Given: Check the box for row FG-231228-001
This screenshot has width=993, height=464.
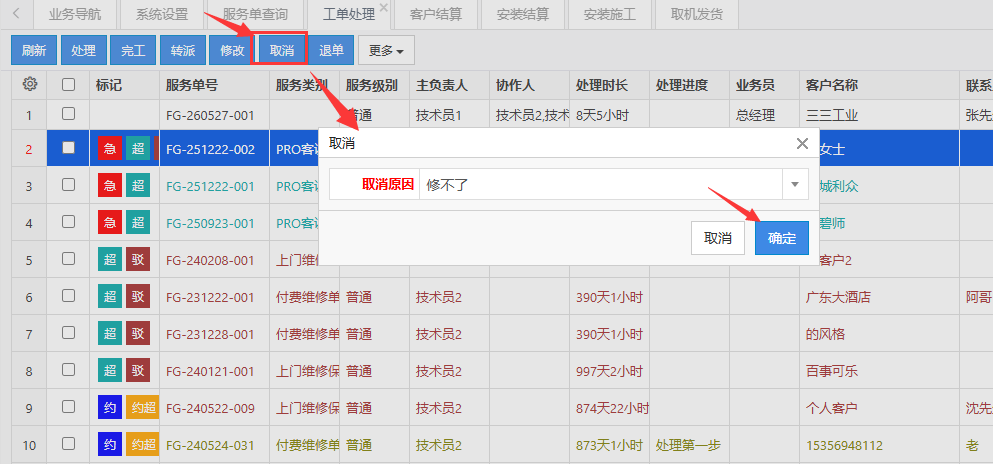Looking at the screenshot, I should 68,332.
